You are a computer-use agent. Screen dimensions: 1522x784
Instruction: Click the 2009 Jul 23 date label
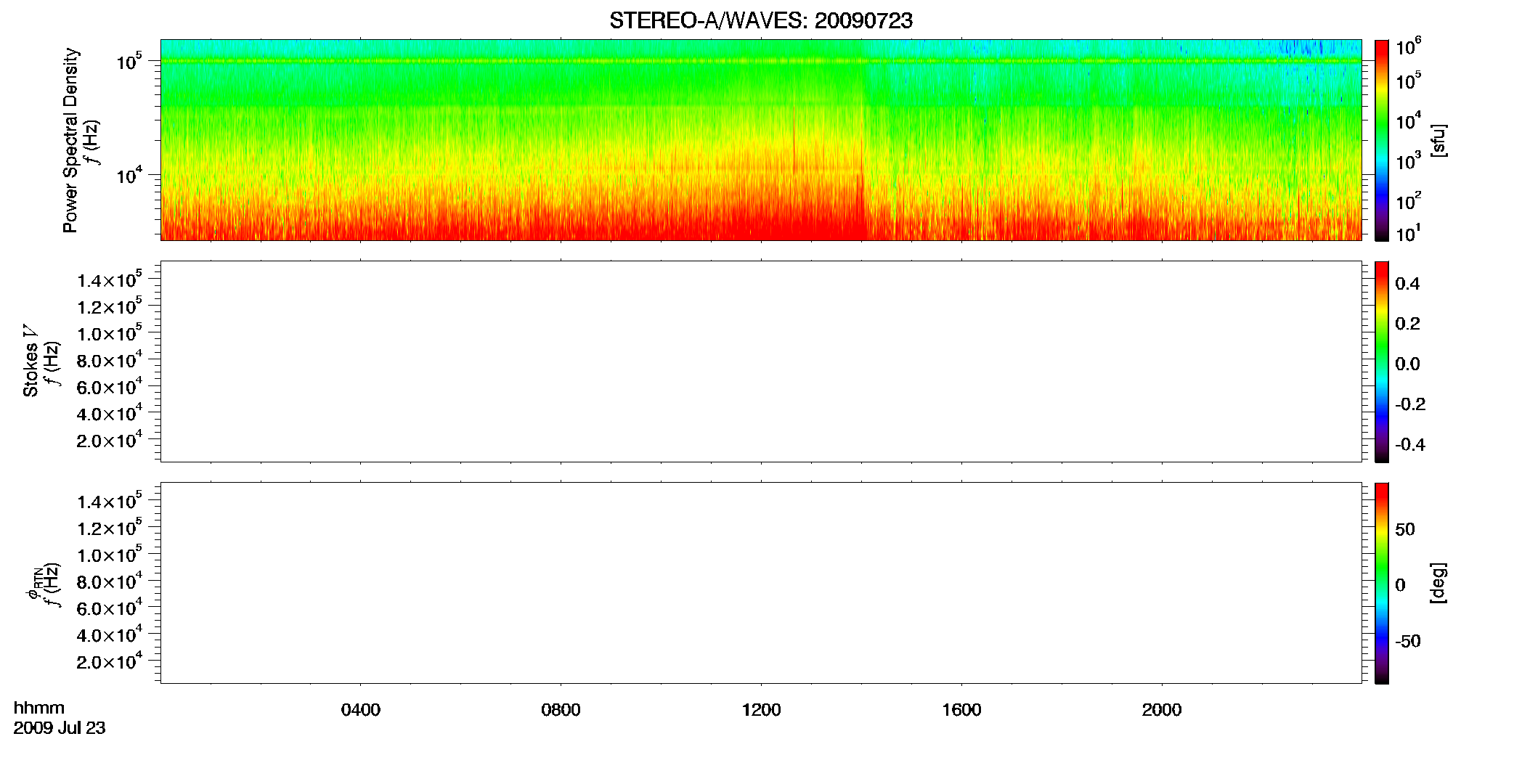(60, 728)
